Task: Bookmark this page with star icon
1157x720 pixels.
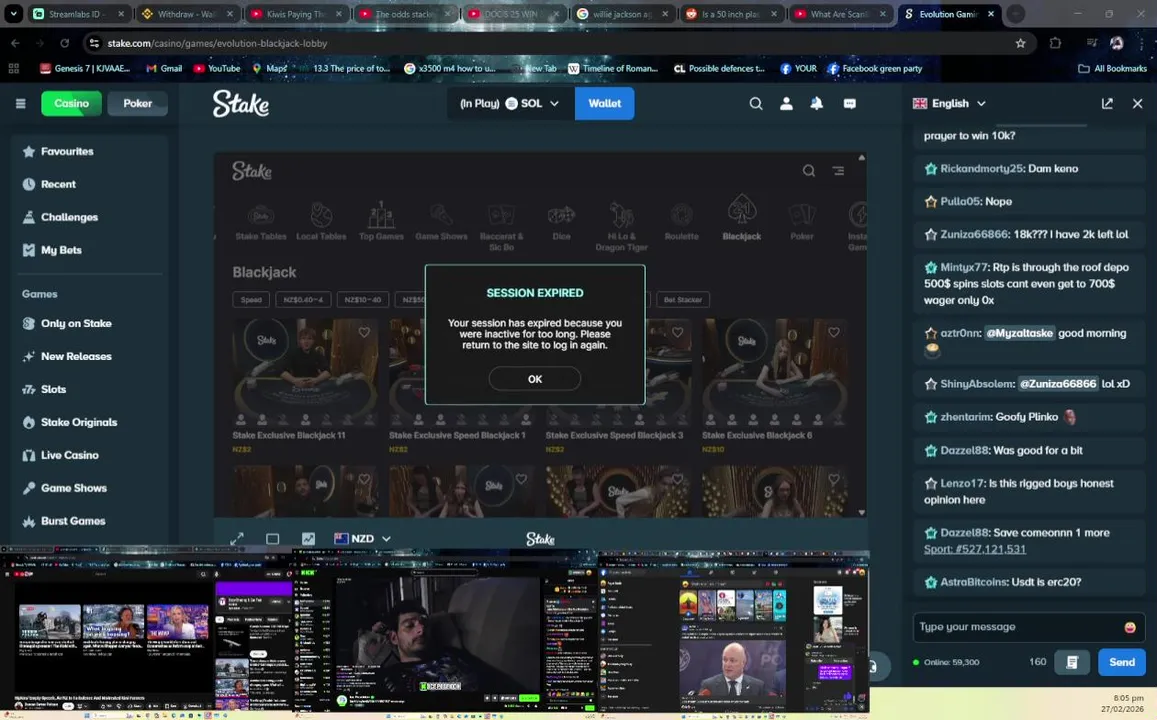Action: [1020, 43]
